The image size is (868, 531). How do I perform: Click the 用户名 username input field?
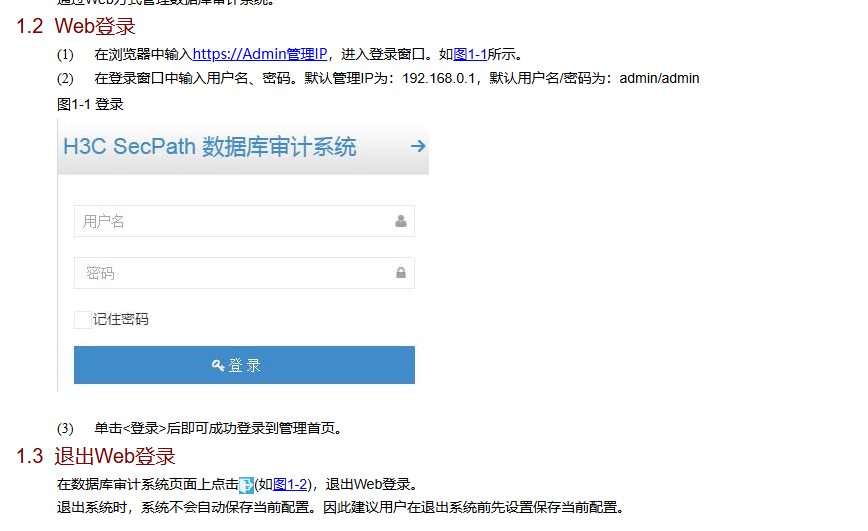coord(244,221)
